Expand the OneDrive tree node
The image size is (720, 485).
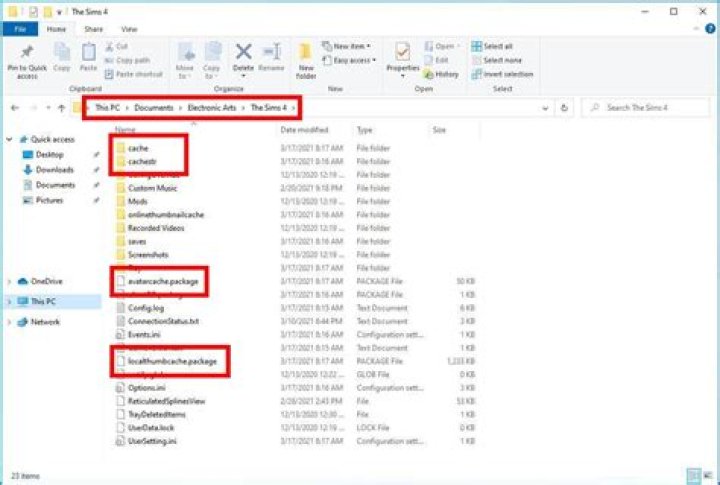coord(9,282)
